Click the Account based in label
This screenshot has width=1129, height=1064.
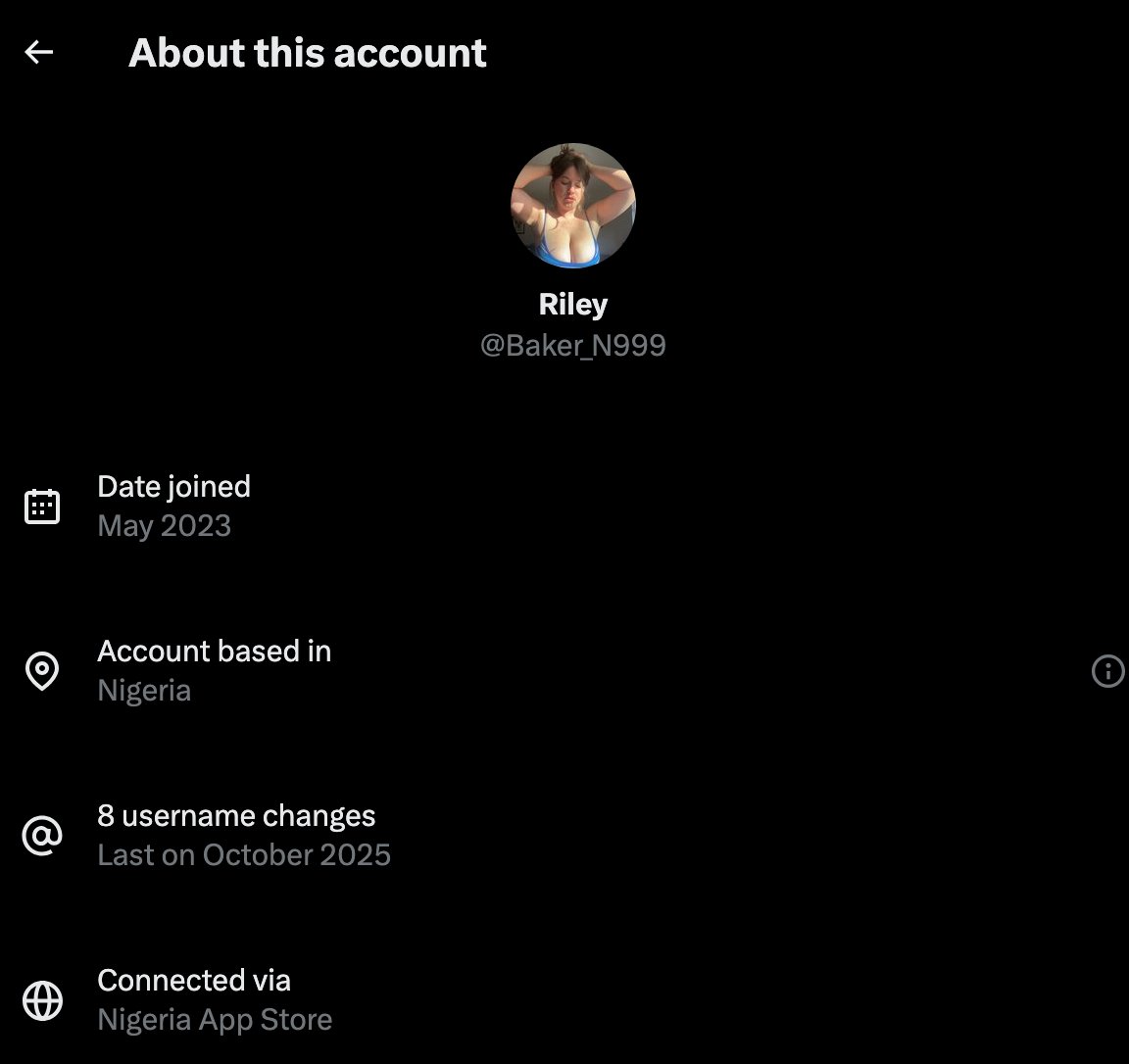pos(215,652)
